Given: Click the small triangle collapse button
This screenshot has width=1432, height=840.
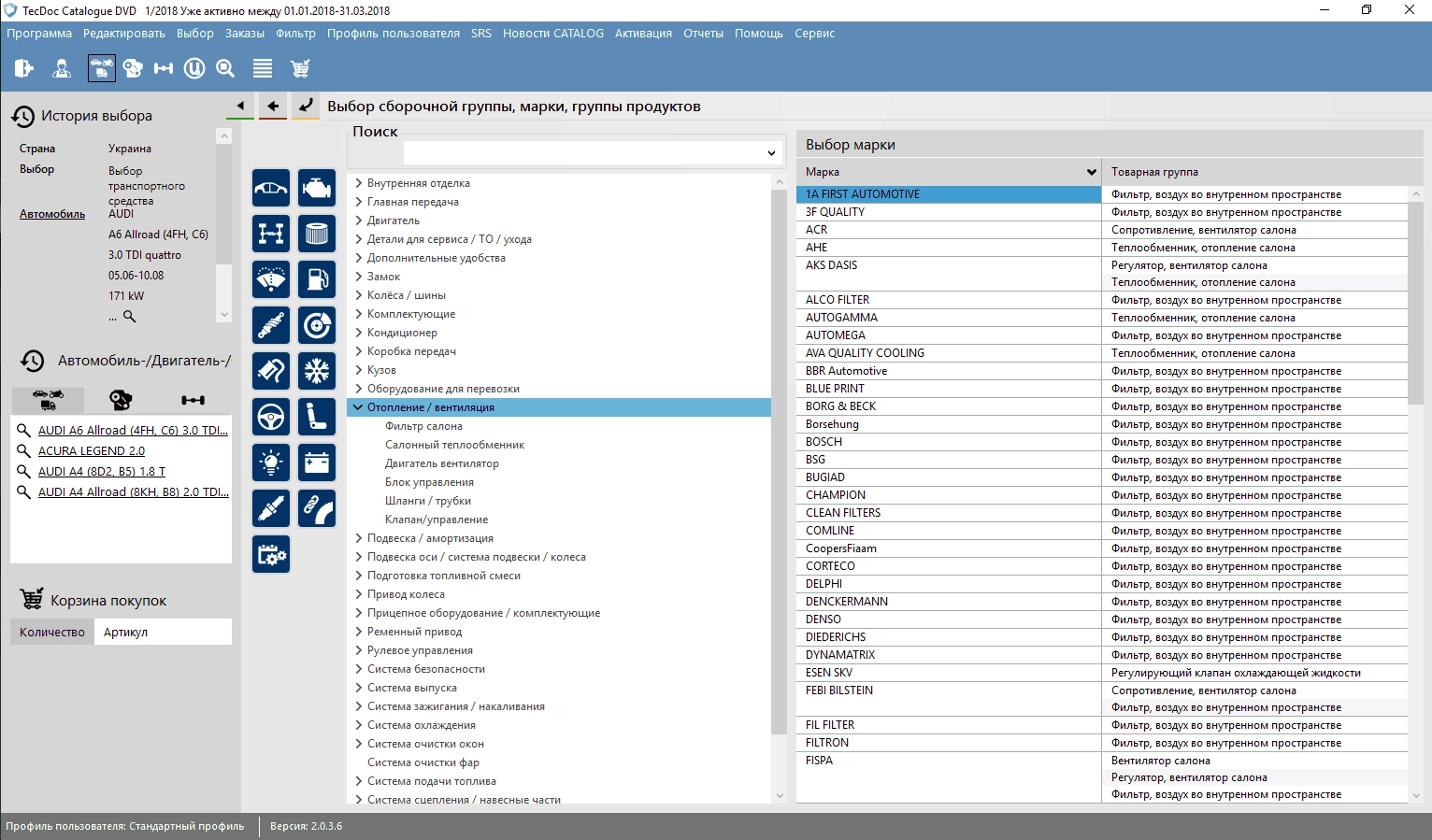Looking at the screenshot, I should coord(240,106).
